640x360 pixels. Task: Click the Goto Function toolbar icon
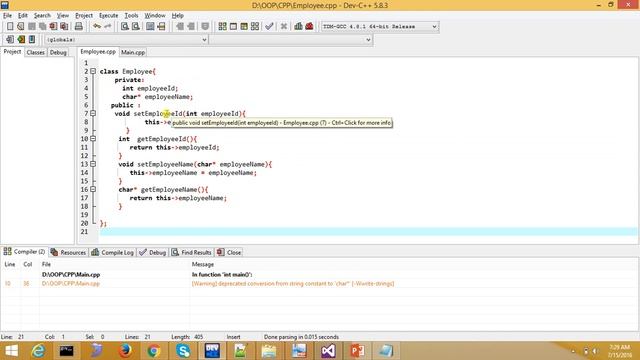[150, 26]
